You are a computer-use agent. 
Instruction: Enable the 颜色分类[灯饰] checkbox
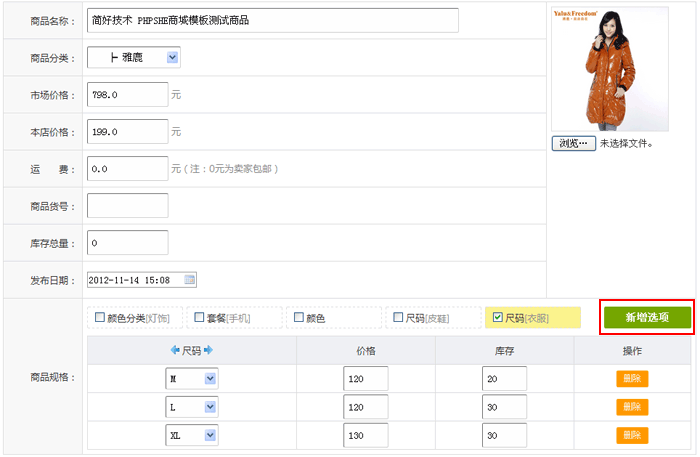(99, 318)
